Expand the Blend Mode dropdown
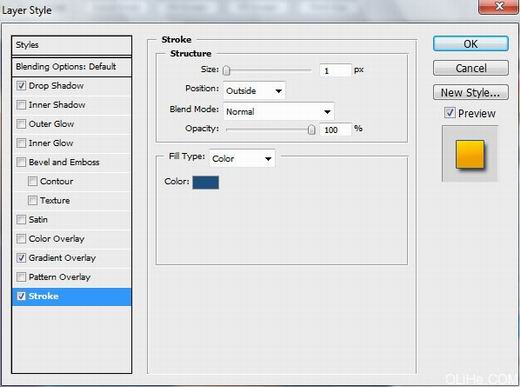Image resolution: width=520 pixels, height=387 pixels. tap(279, 111)
